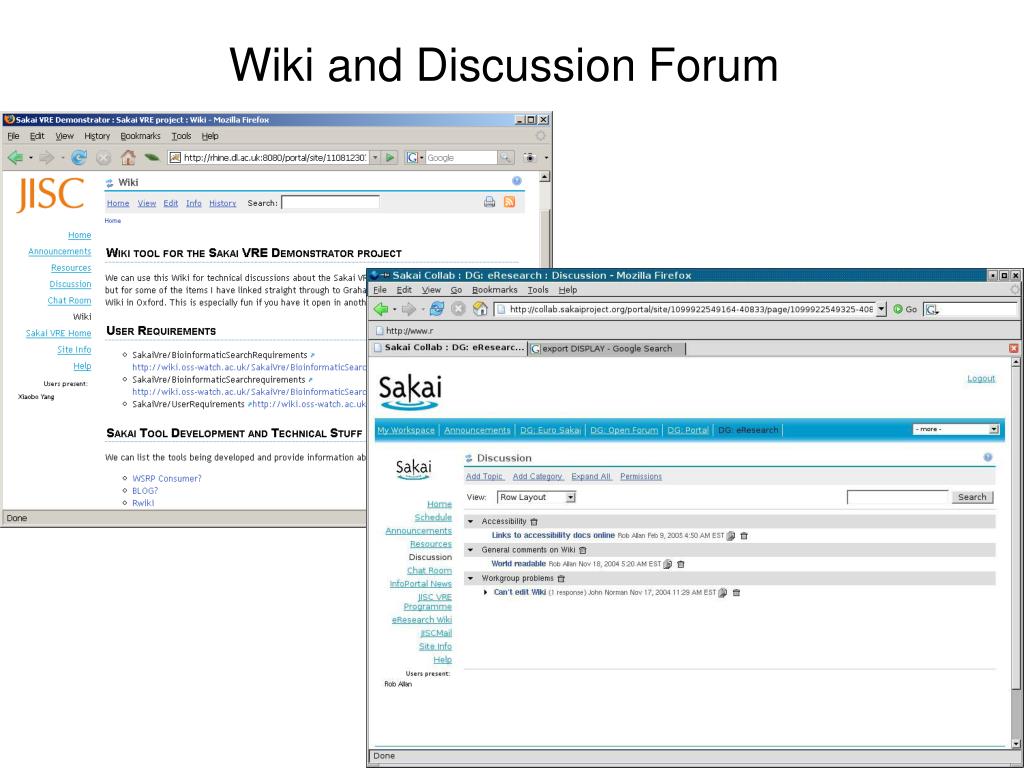
Task: Click blue help icon in Wiki header
Action: [x=517, y=181]
